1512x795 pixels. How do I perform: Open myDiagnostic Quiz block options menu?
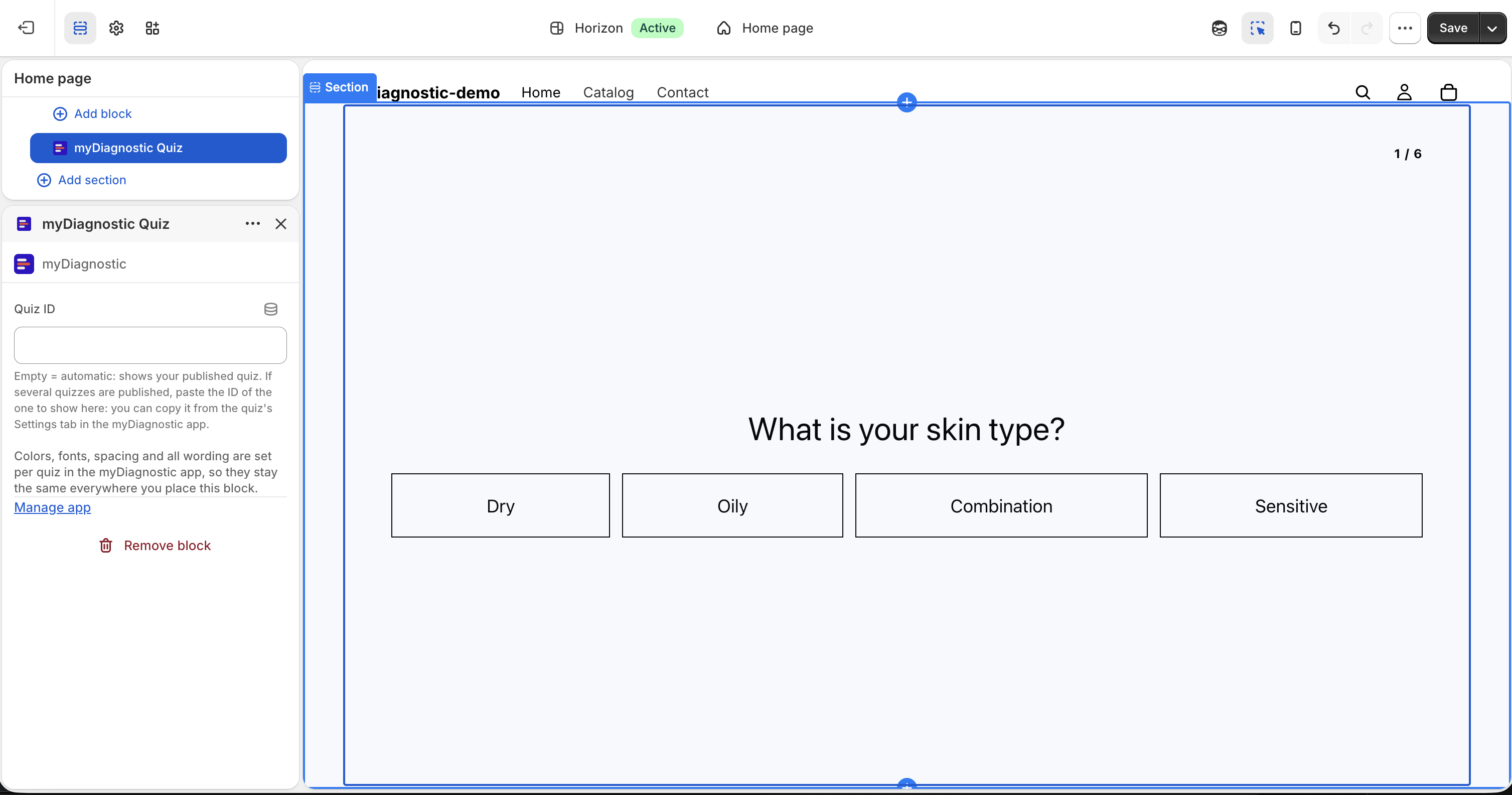(252, 224)
